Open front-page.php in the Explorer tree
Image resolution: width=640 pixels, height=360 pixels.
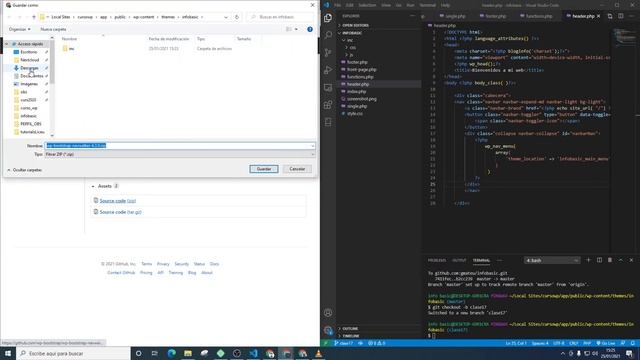click(361, 69)
